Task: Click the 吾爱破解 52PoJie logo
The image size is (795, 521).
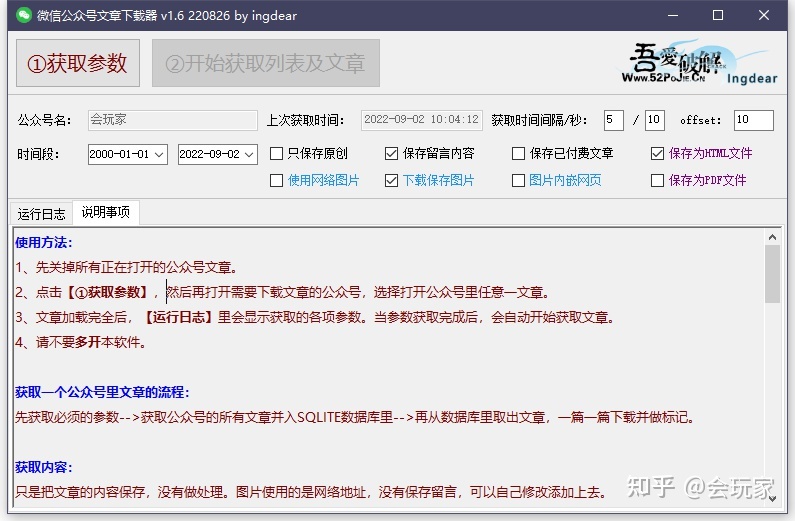Action: pyautogui.click(x=699, y=63)
